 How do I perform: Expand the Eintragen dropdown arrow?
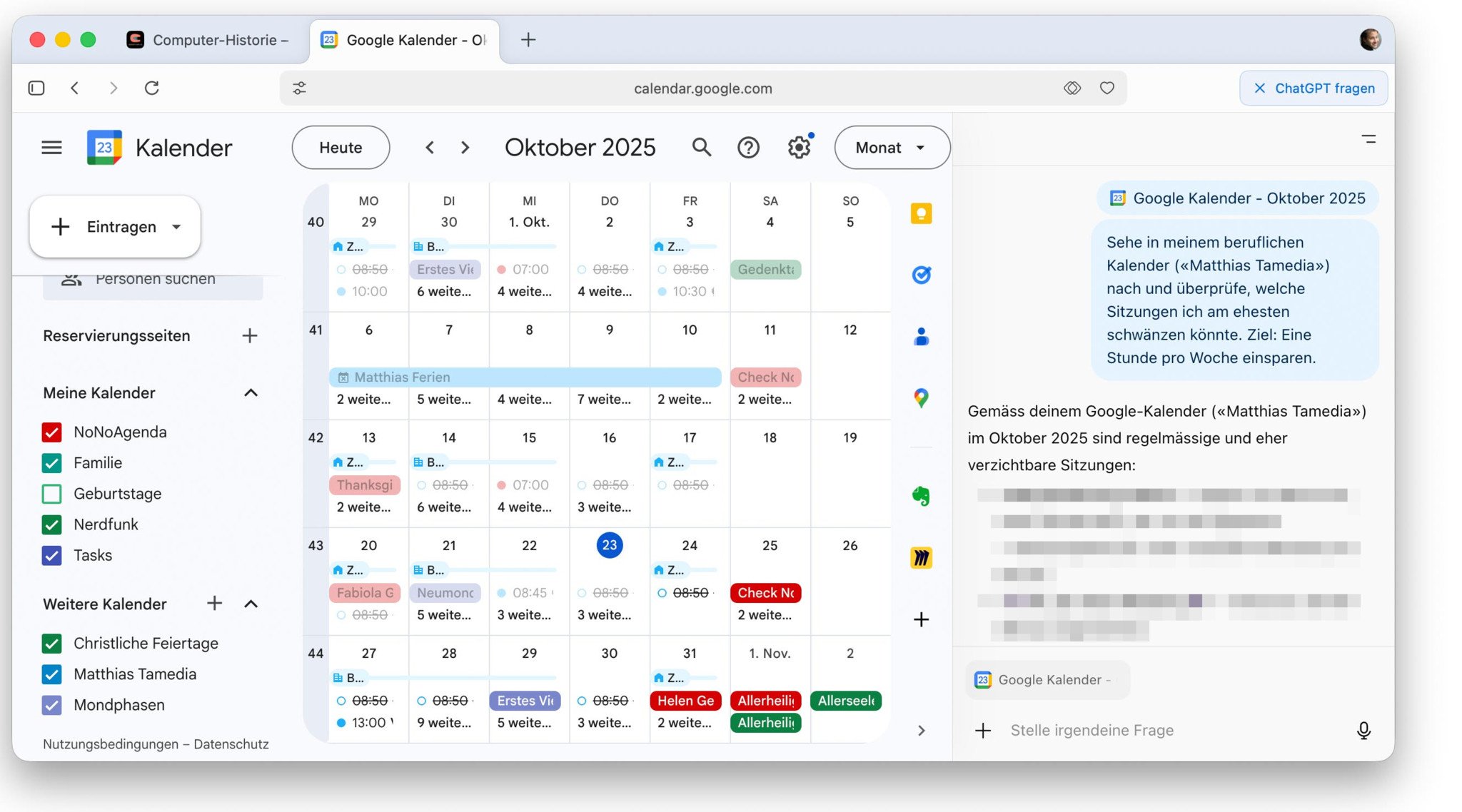point(176,226)
